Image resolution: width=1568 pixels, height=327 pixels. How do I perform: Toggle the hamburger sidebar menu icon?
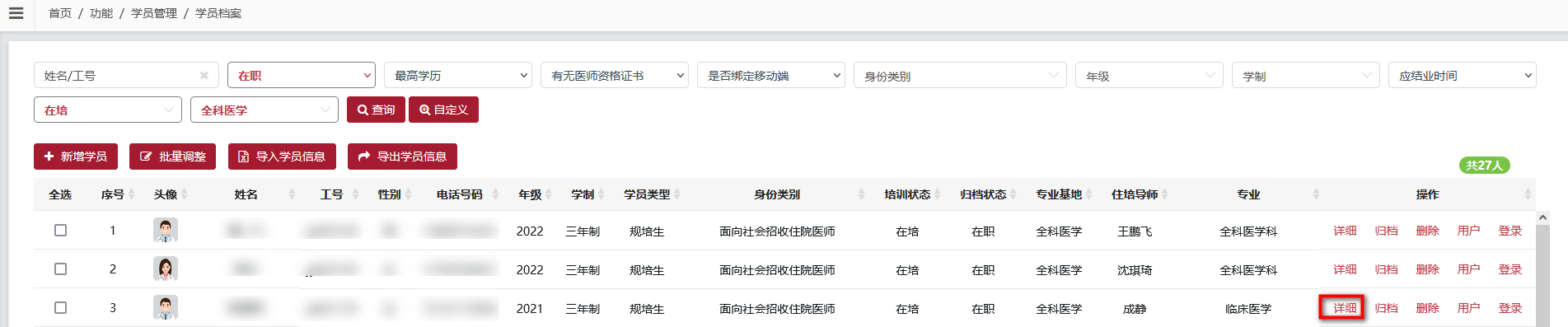coord(16,13)
